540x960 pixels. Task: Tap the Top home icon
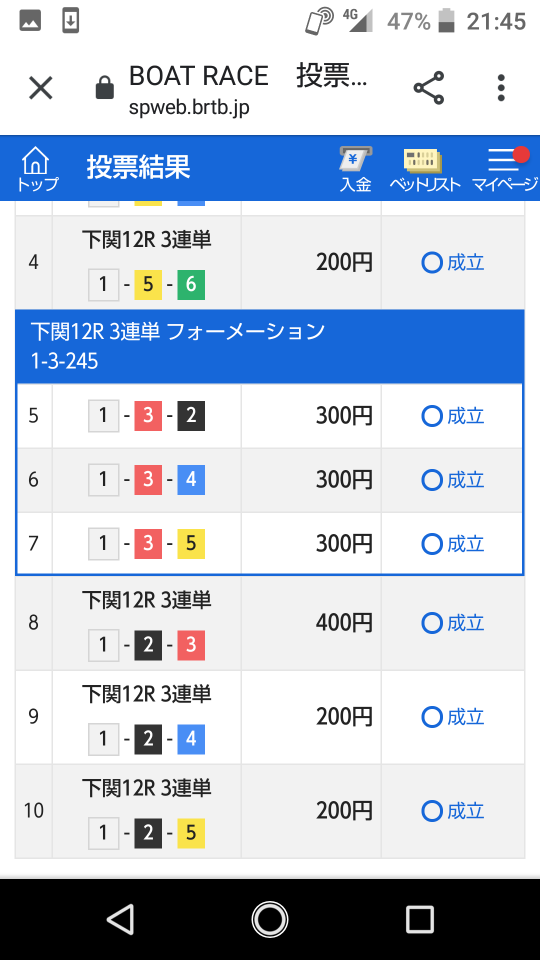(x=37, y=169)
